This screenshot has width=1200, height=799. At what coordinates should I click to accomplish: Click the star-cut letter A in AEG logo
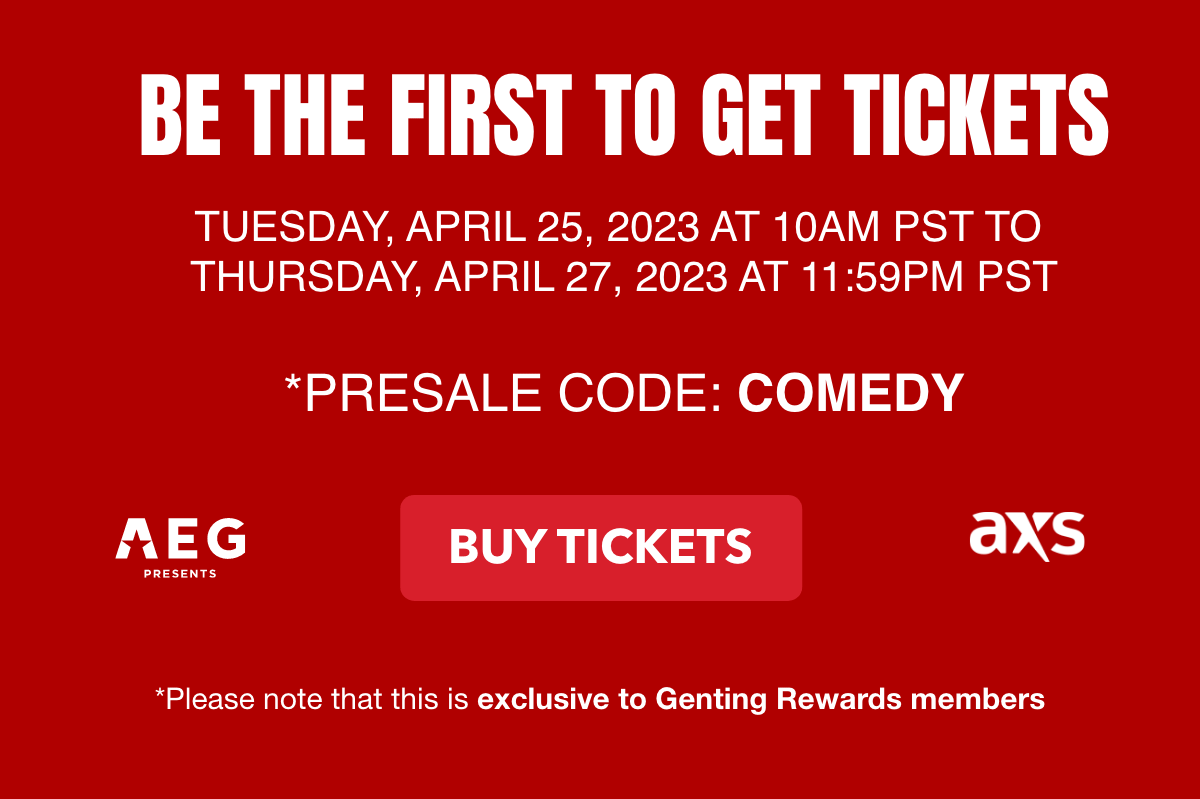[x=133, y=538]
